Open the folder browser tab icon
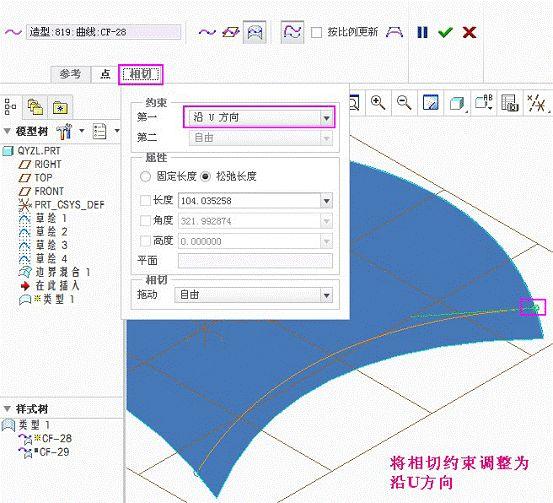This screenshot has height=503, width=553. coord(35,107)
